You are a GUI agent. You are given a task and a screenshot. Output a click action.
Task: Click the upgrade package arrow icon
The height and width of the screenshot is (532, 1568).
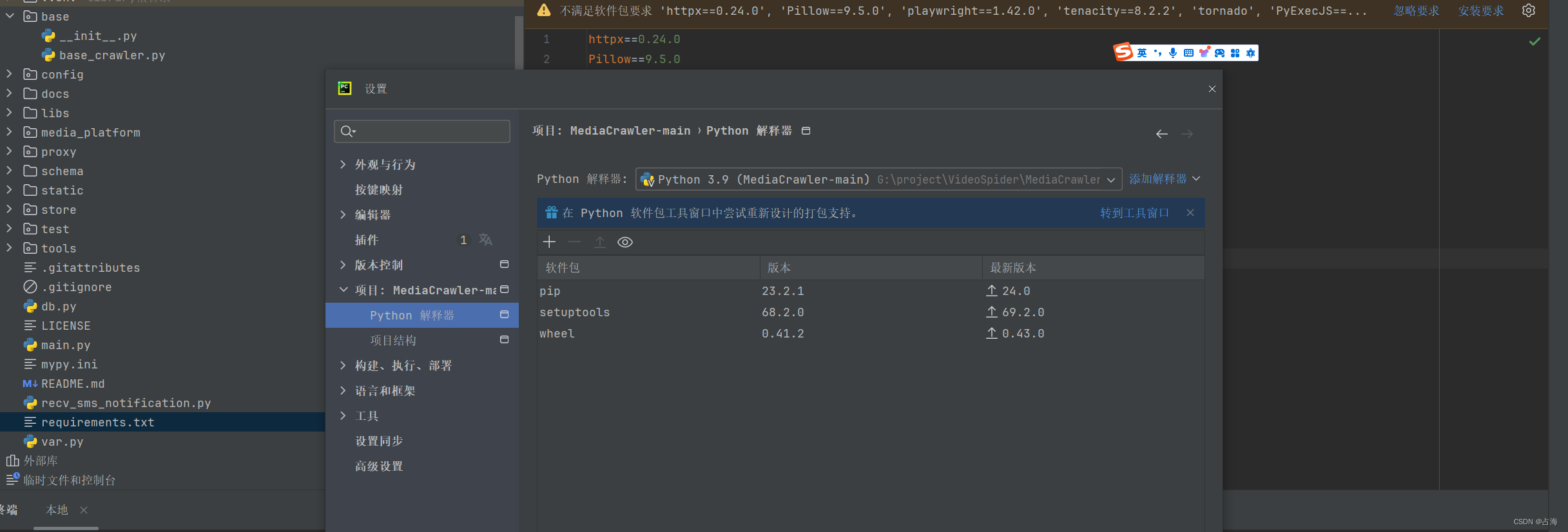point(600,242)
